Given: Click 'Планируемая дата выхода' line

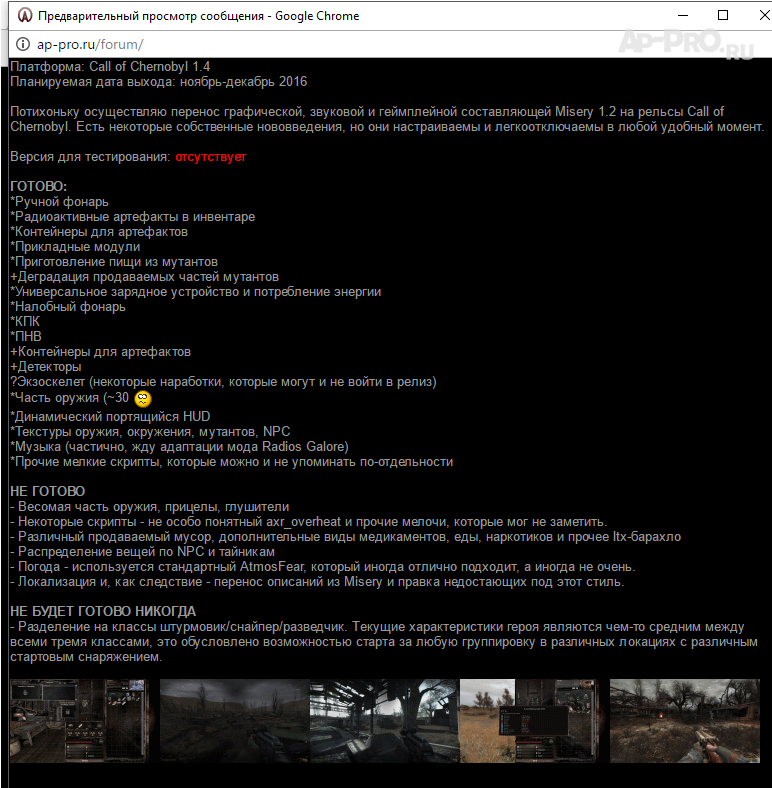Looking at the screenshot, I should pyautogui.click(x=158, y=82).
